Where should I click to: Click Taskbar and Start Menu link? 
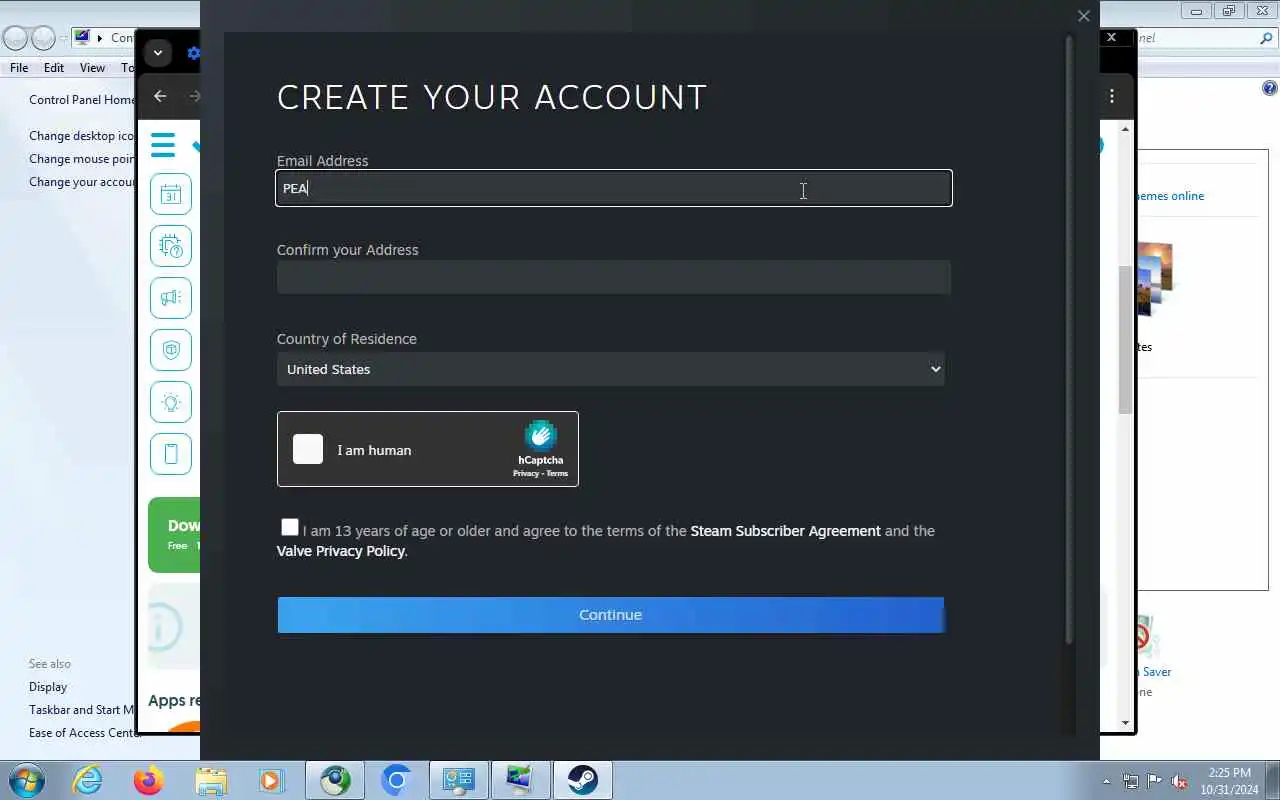pos(81,710)
